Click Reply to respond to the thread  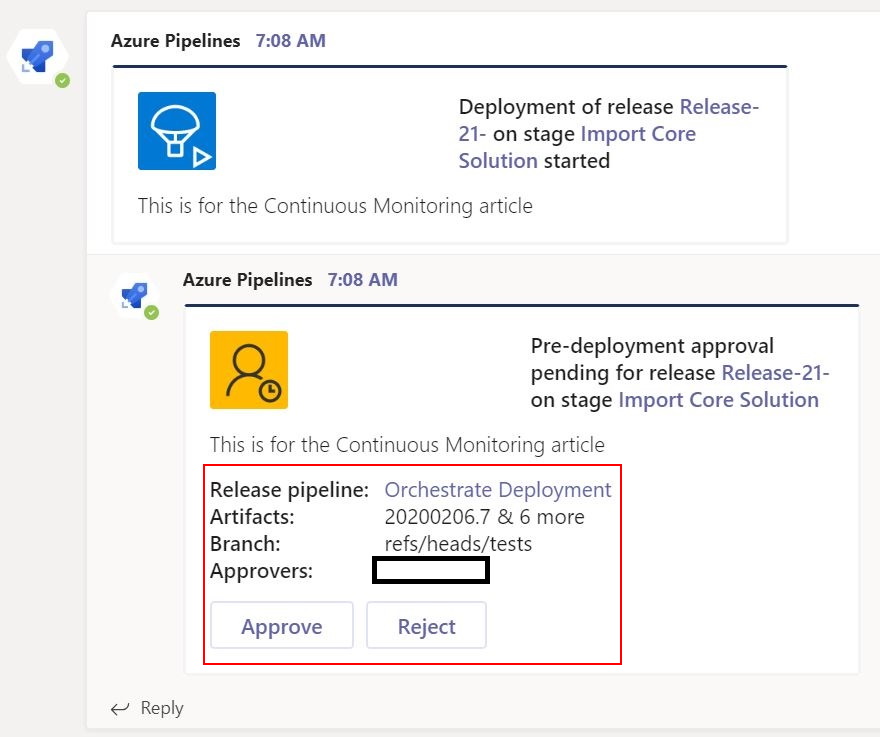162,708
